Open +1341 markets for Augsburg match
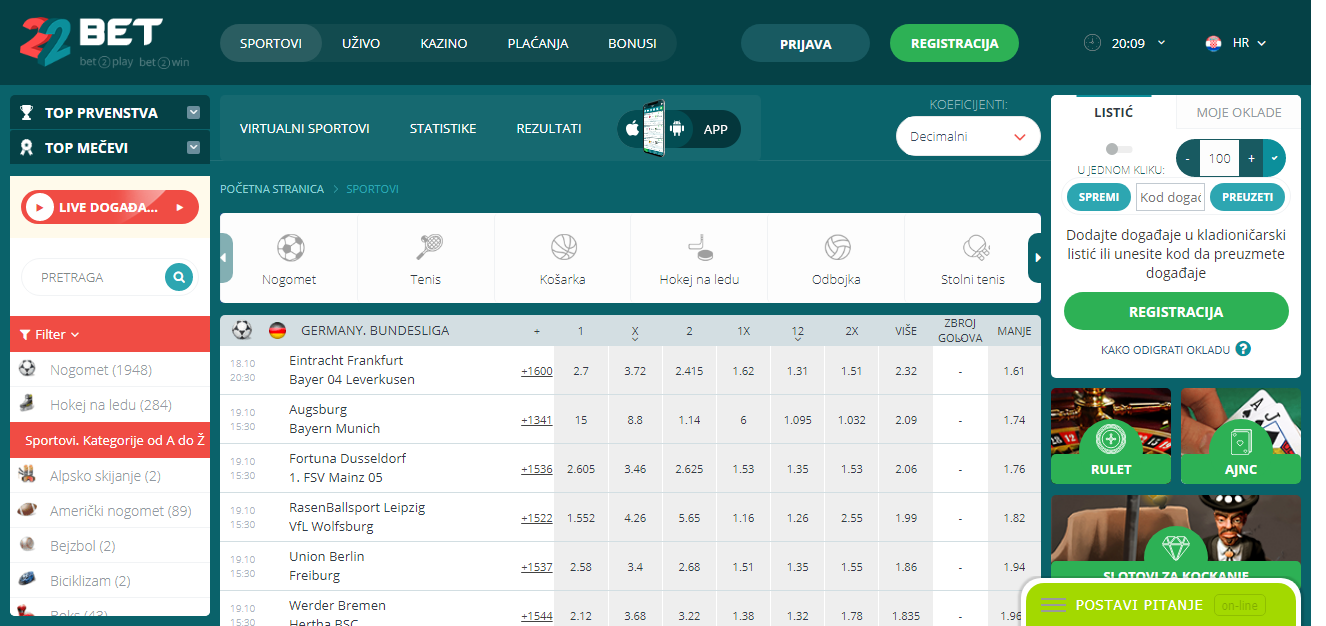 point(536,419)
